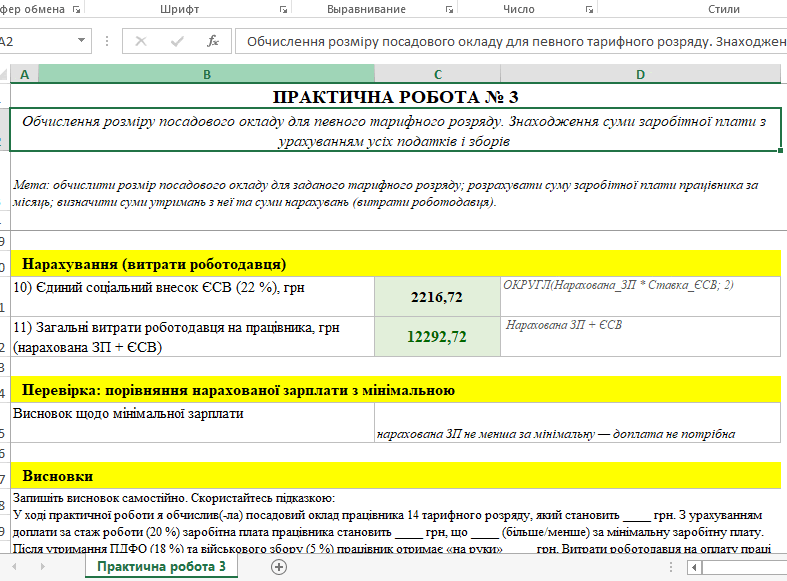This screenshot has height=581, width=787.
Task: Select cell Загальні витрати роботодавця на працівника
Action: pos(193,337)
